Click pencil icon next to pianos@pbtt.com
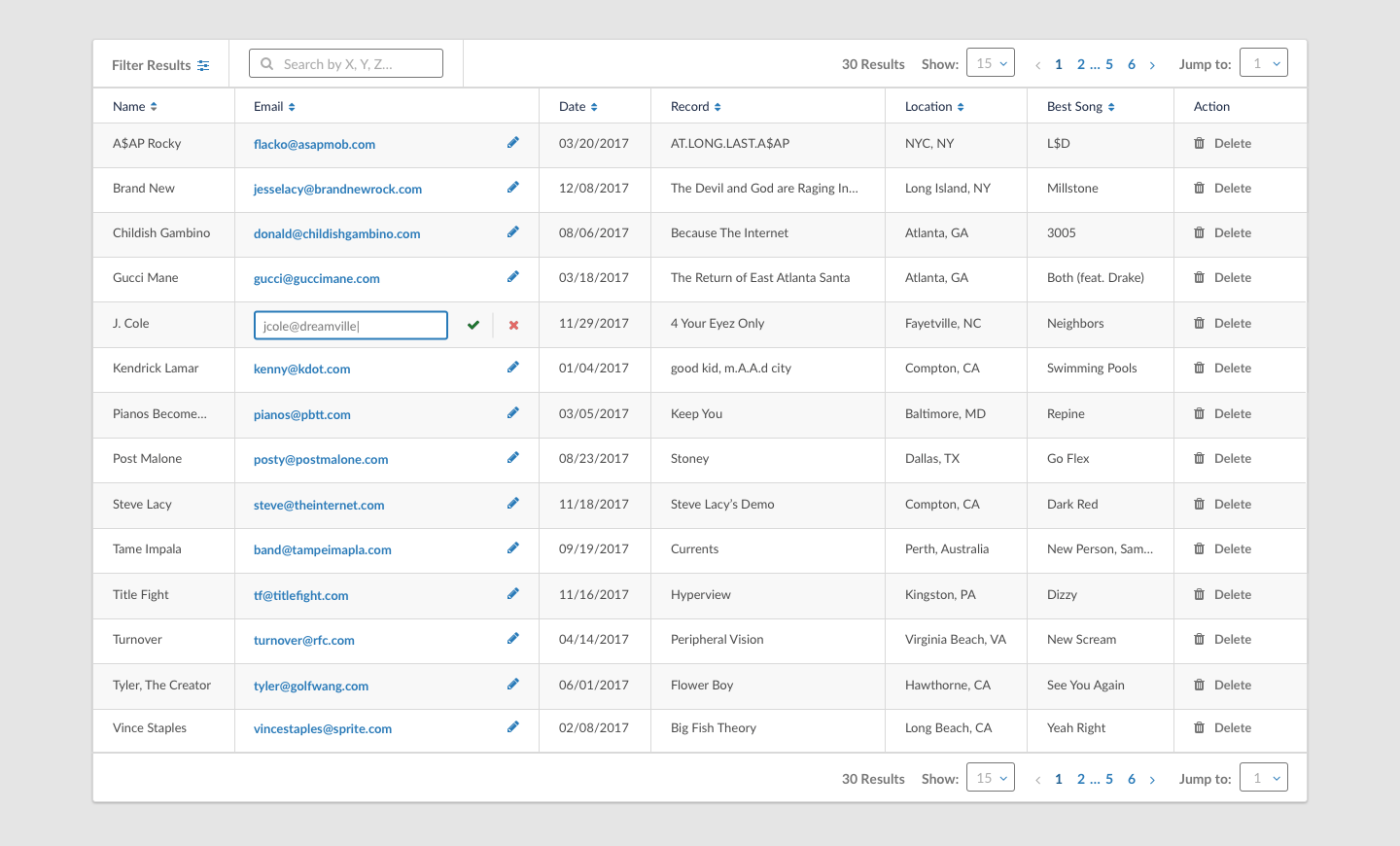The height and width of the screenshot is (846, 1400). click(513, 413)
